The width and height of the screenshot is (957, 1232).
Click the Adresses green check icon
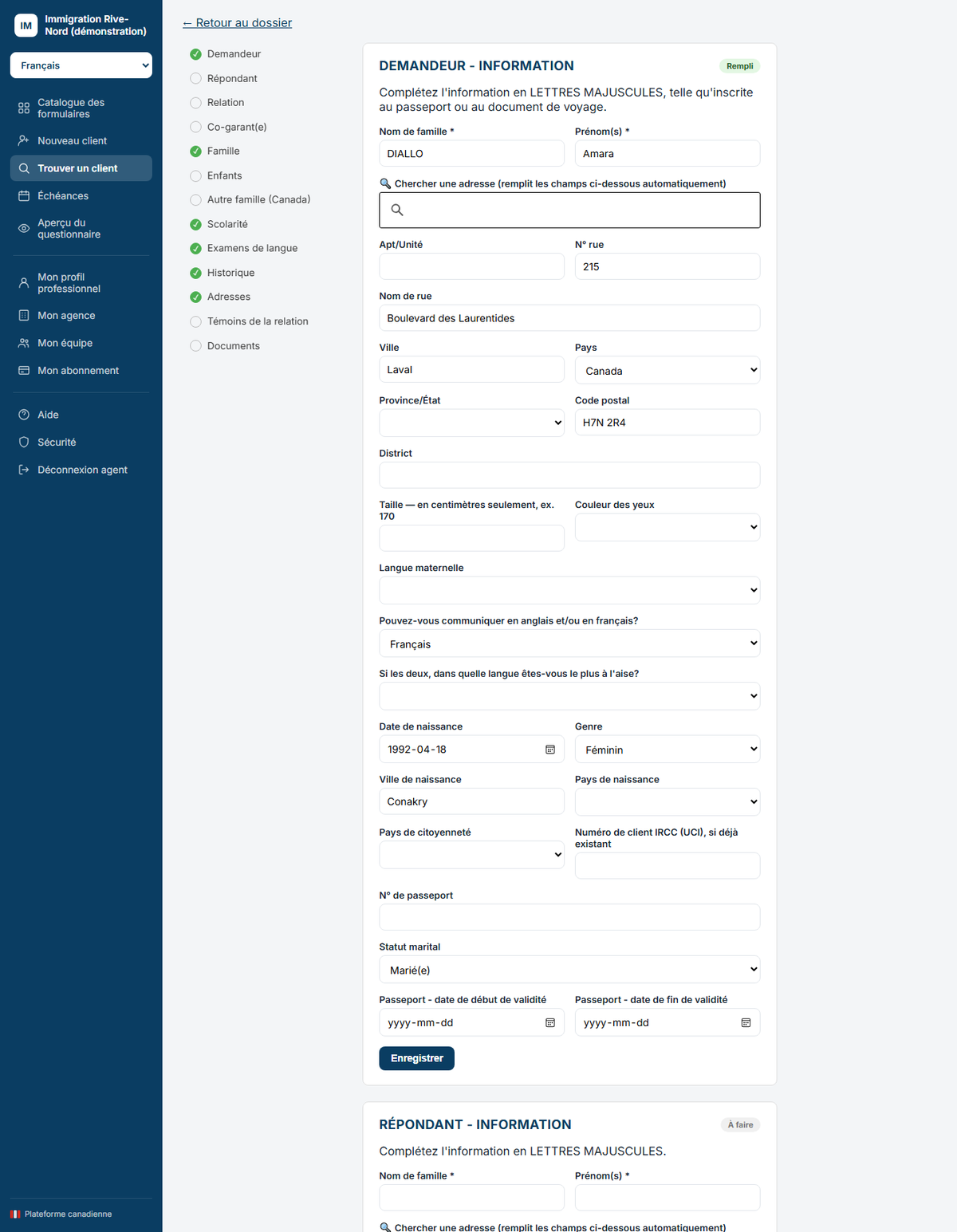[195, 297]
